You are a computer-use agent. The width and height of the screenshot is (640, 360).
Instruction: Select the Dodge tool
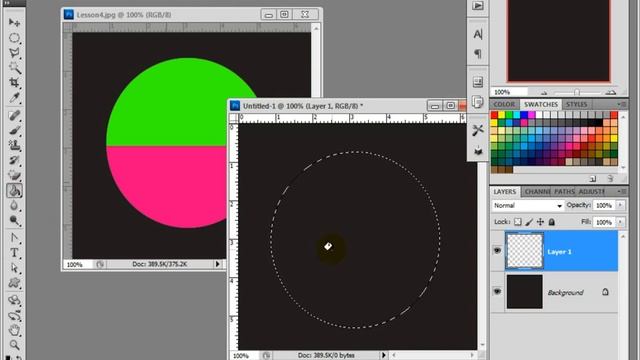point(14,220)
